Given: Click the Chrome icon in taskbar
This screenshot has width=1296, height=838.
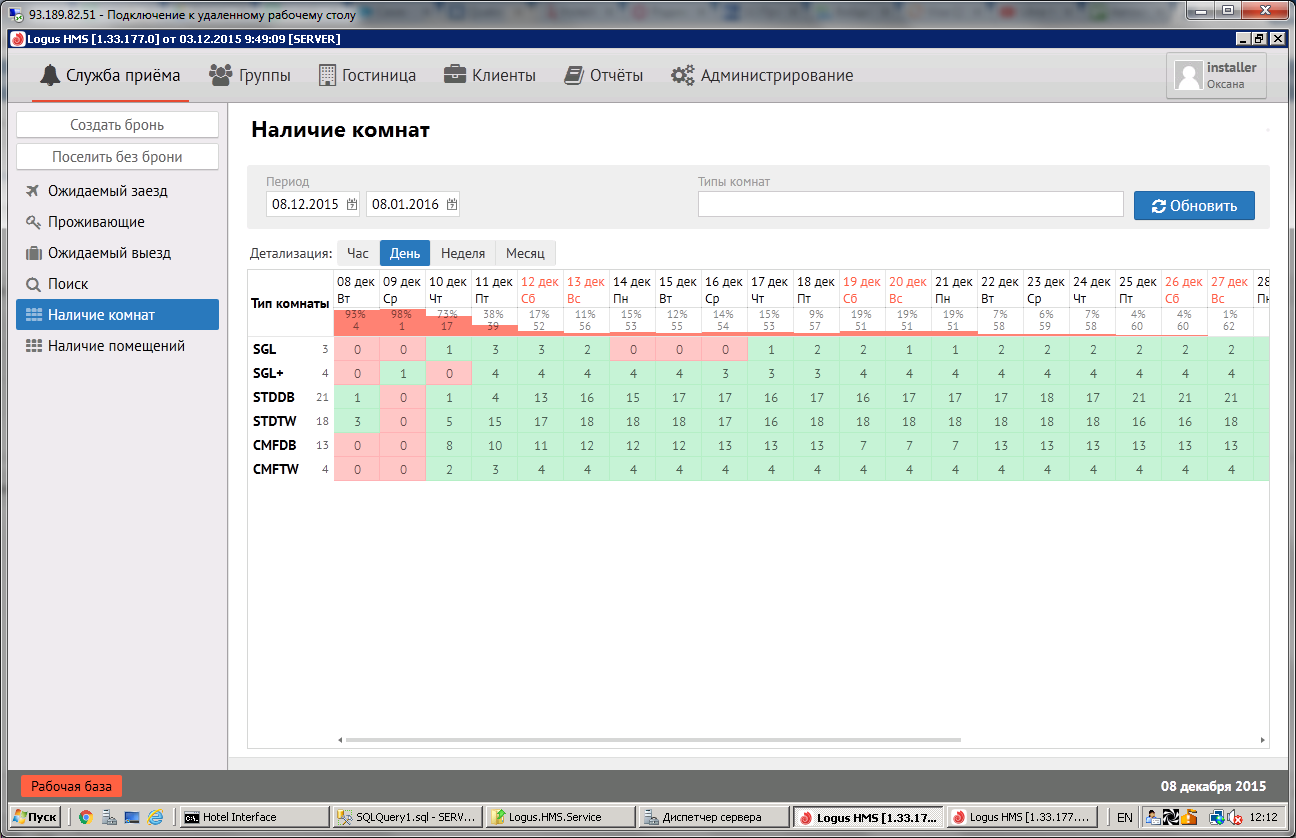Looking at the screenshot, I should pyautogui.click(x=86, y=817).
